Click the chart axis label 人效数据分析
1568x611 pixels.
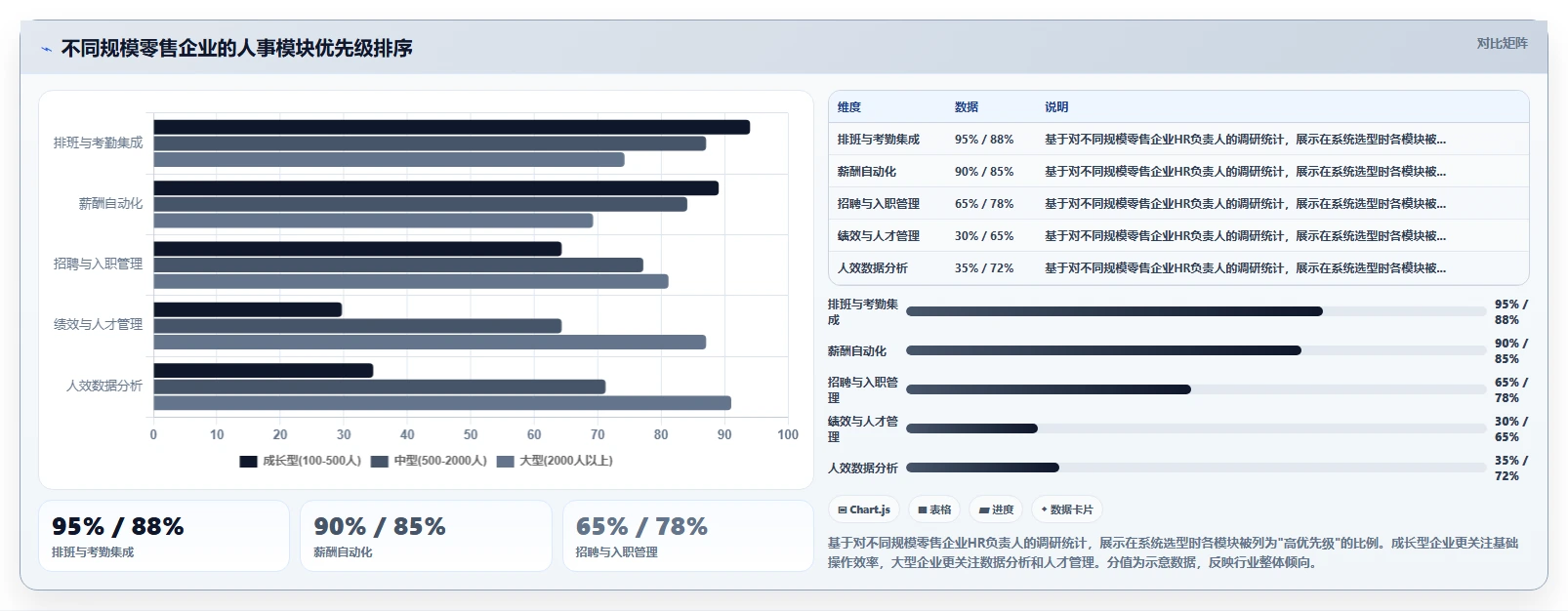tap(104, 386)
